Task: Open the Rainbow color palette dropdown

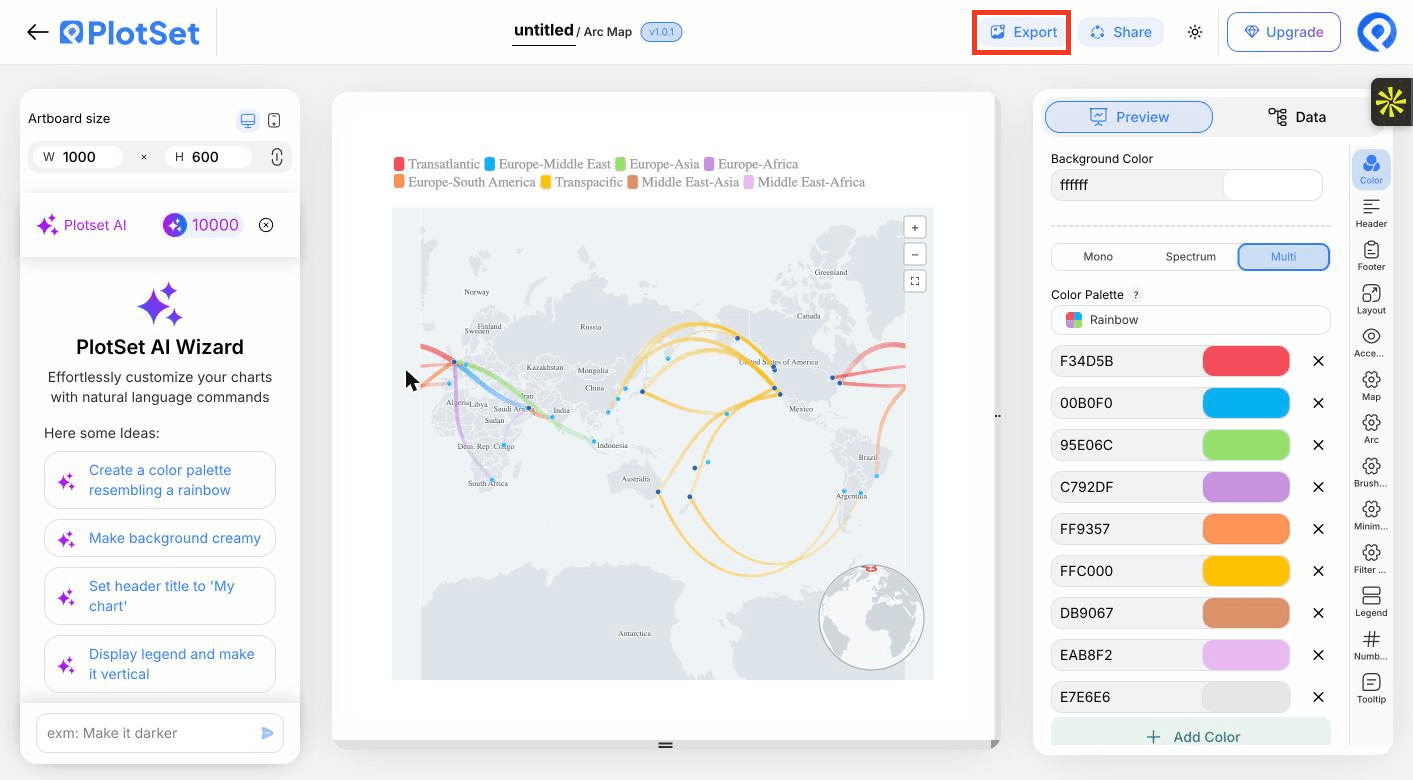Action: 1190,320
